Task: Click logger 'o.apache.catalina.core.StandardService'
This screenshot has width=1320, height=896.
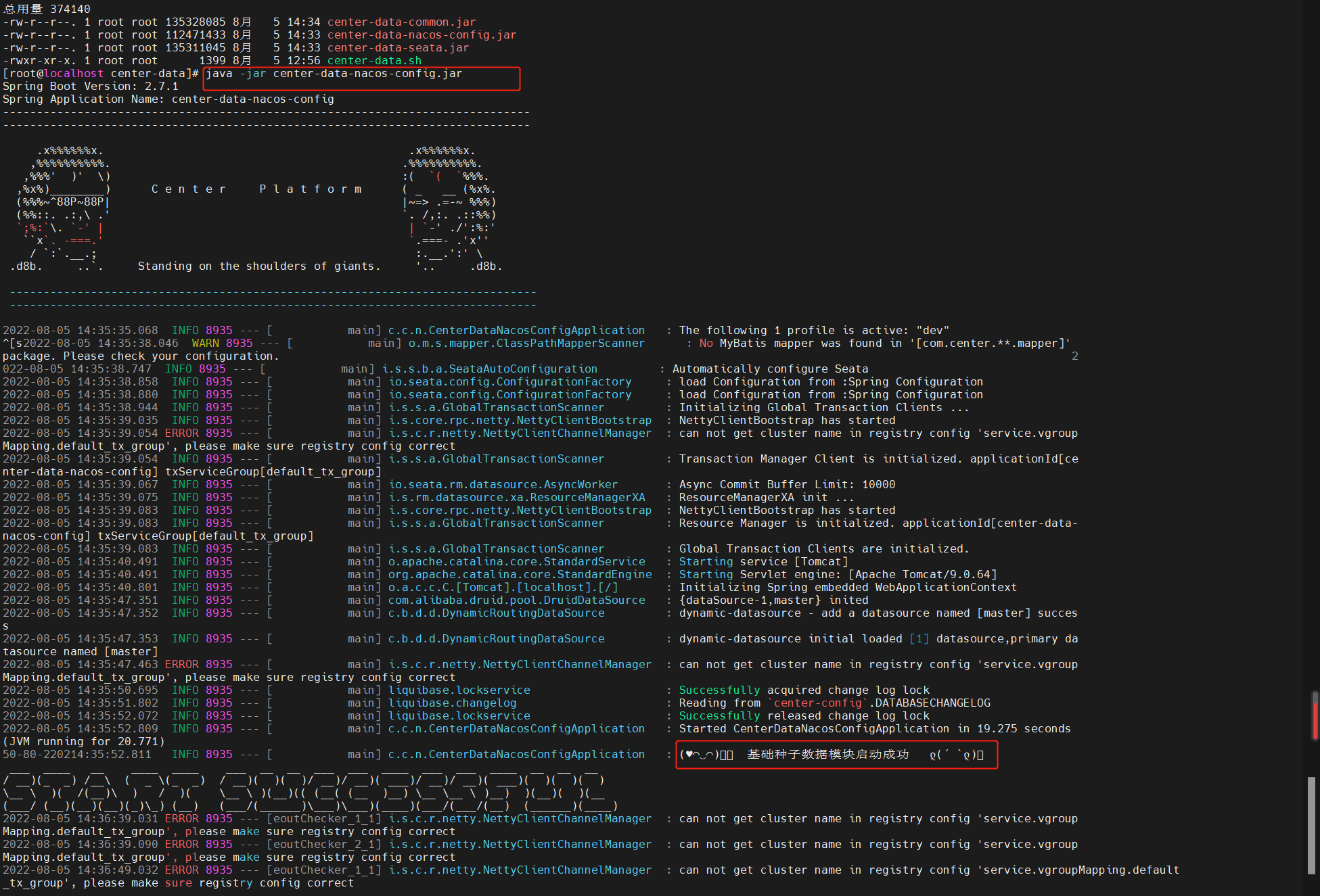Action: [x=516, y=562]
